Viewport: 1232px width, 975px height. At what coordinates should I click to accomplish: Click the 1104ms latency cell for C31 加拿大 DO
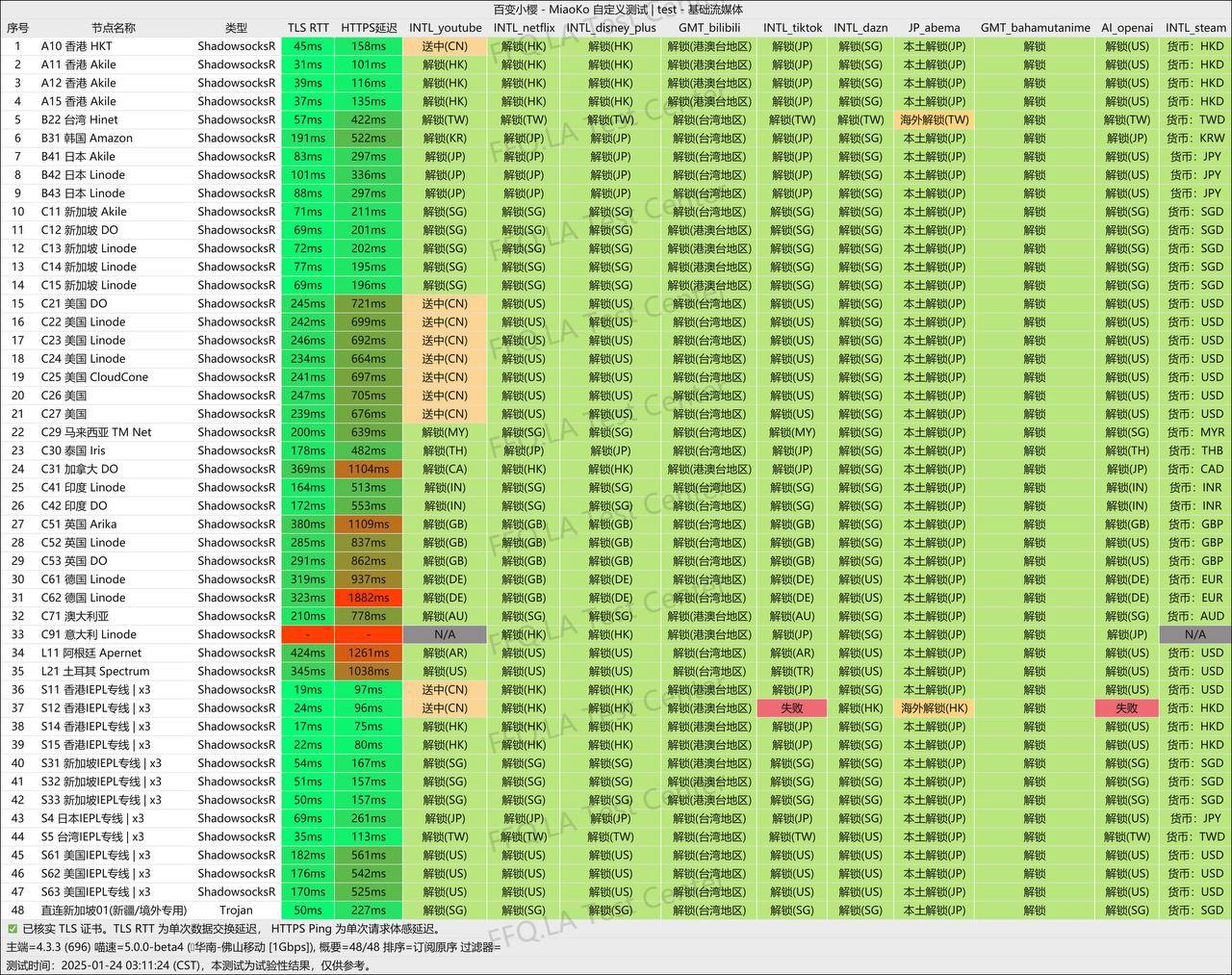[368, 469]
